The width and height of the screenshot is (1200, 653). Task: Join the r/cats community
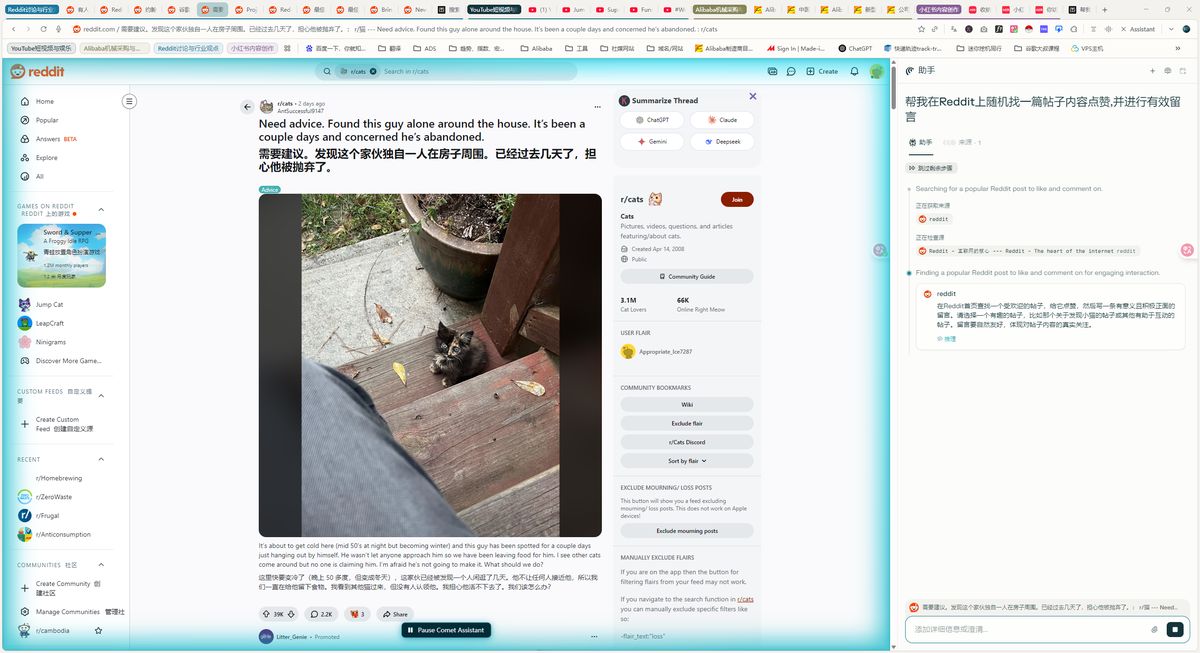point(737,199)
